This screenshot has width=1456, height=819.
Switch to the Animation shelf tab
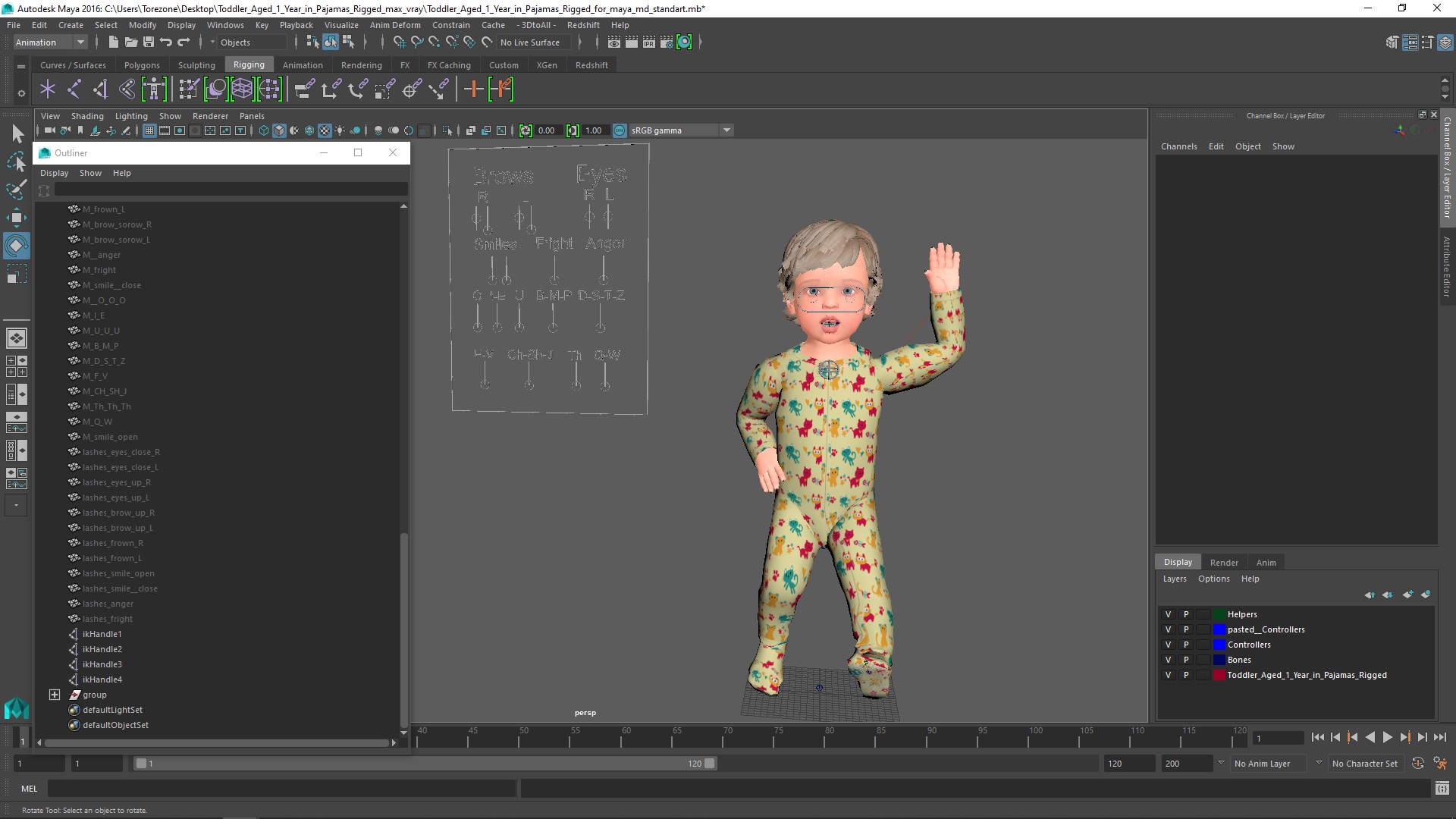click(x=303, y=65)
